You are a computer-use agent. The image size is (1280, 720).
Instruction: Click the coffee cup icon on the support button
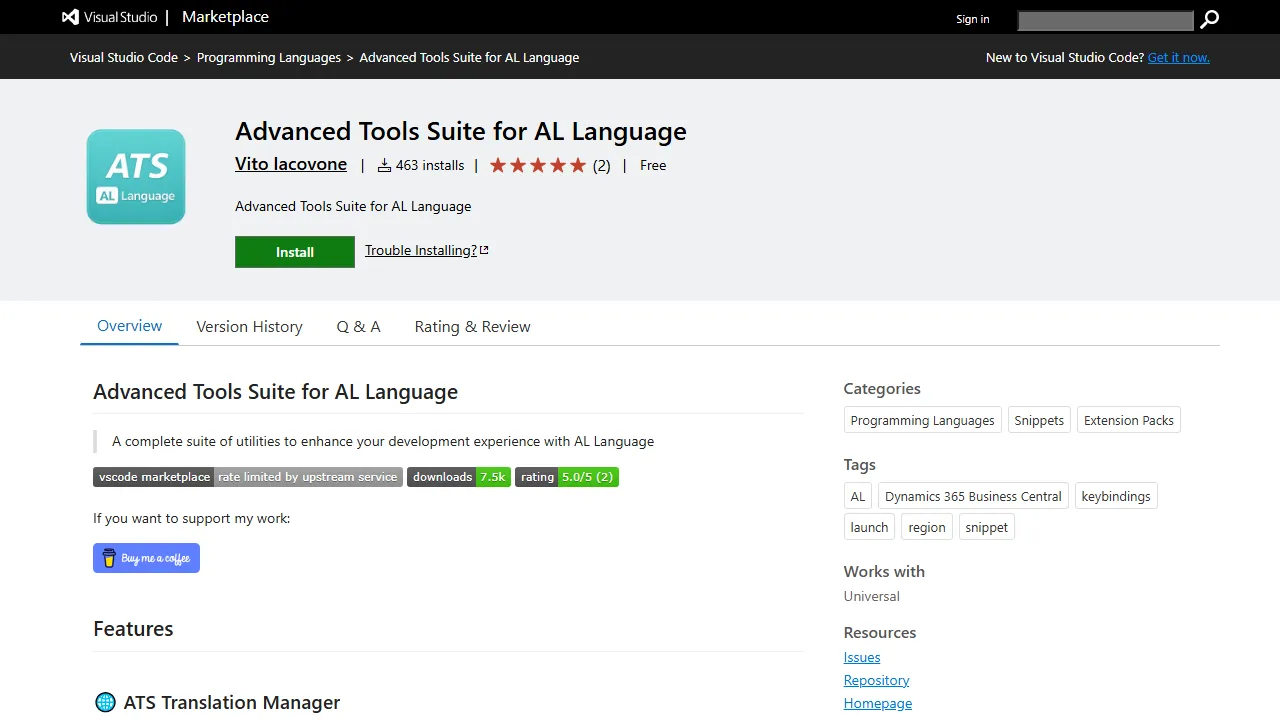(107, 558)
